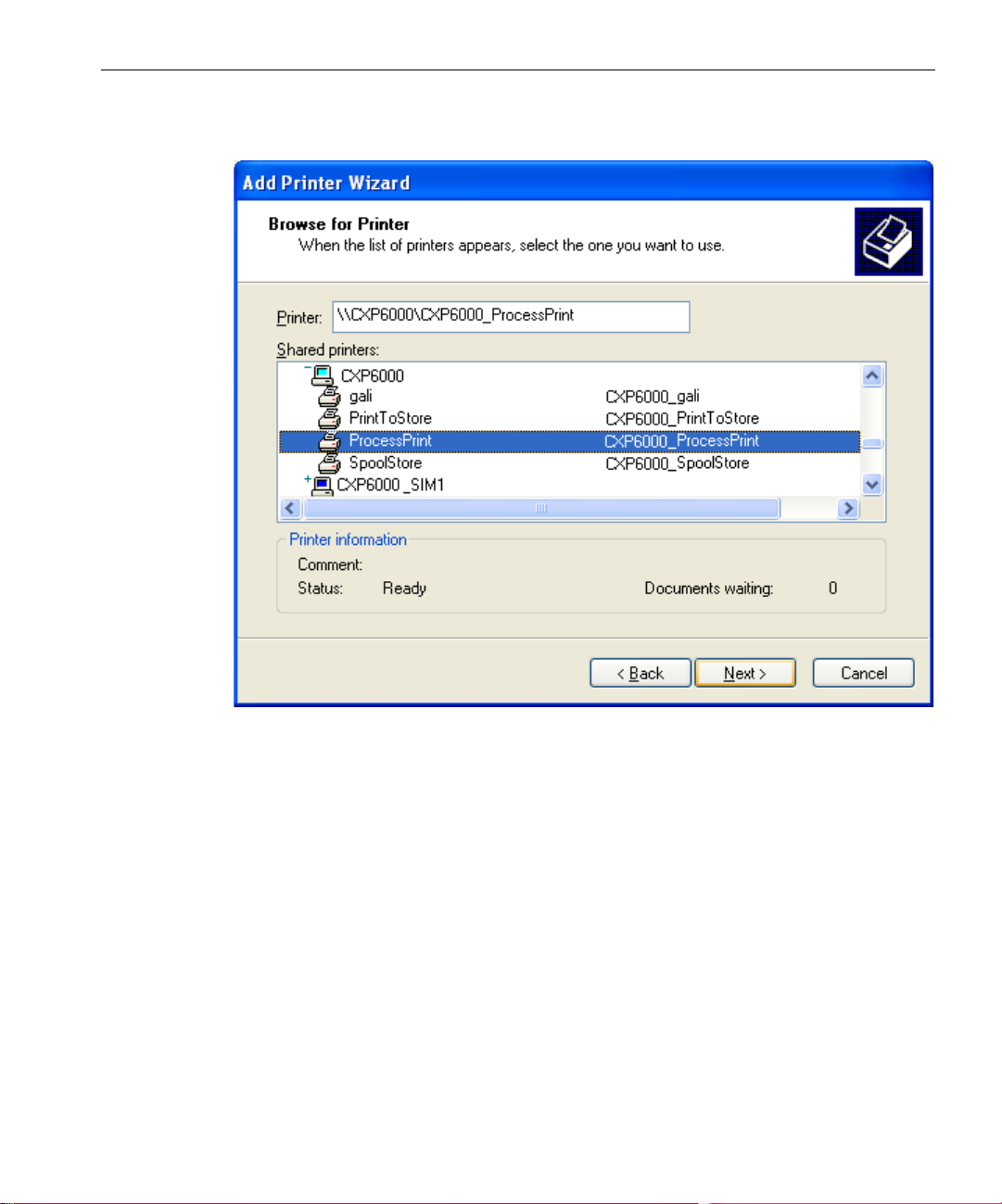
Task: Click the Add Printer Wizard title bar
Action: tap(583, 183)
